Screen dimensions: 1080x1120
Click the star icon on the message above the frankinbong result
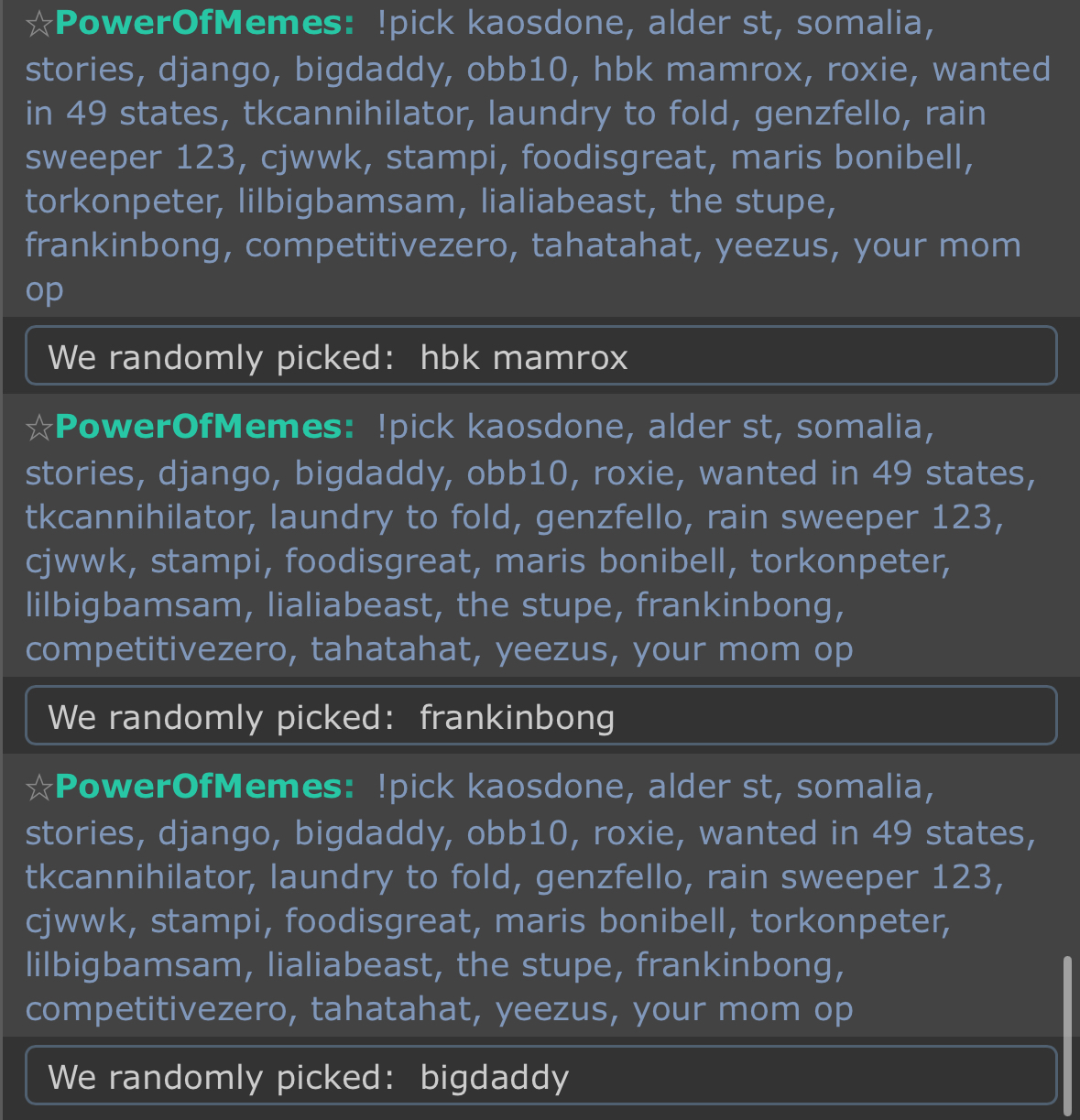point(39,428)
